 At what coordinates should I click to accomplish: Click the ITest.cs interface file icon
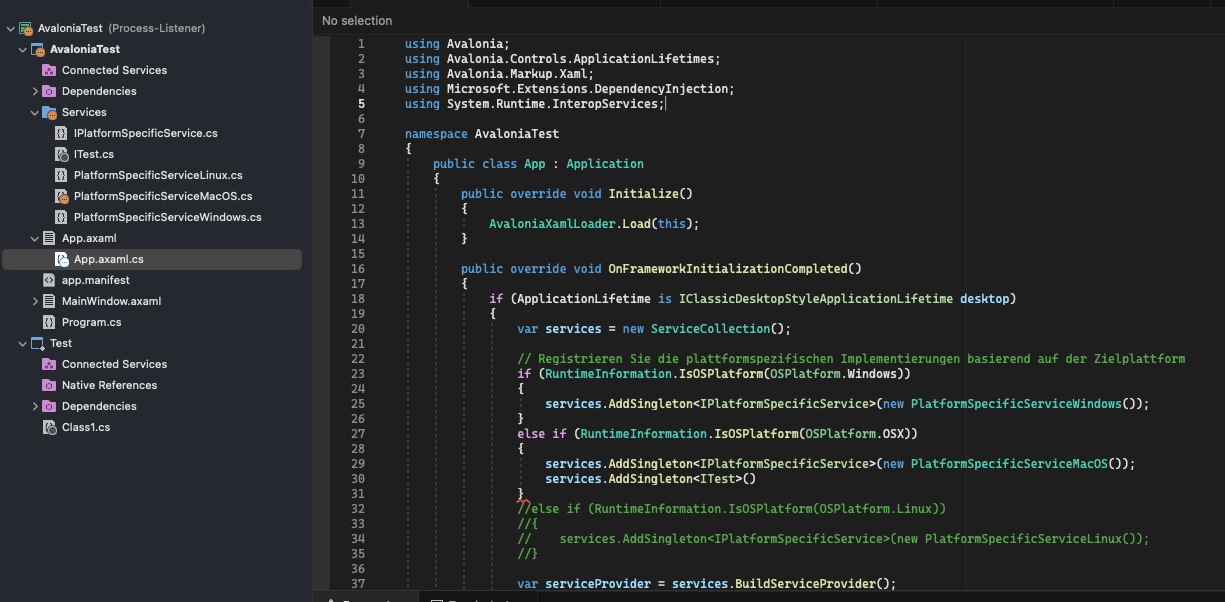(62, 154)
